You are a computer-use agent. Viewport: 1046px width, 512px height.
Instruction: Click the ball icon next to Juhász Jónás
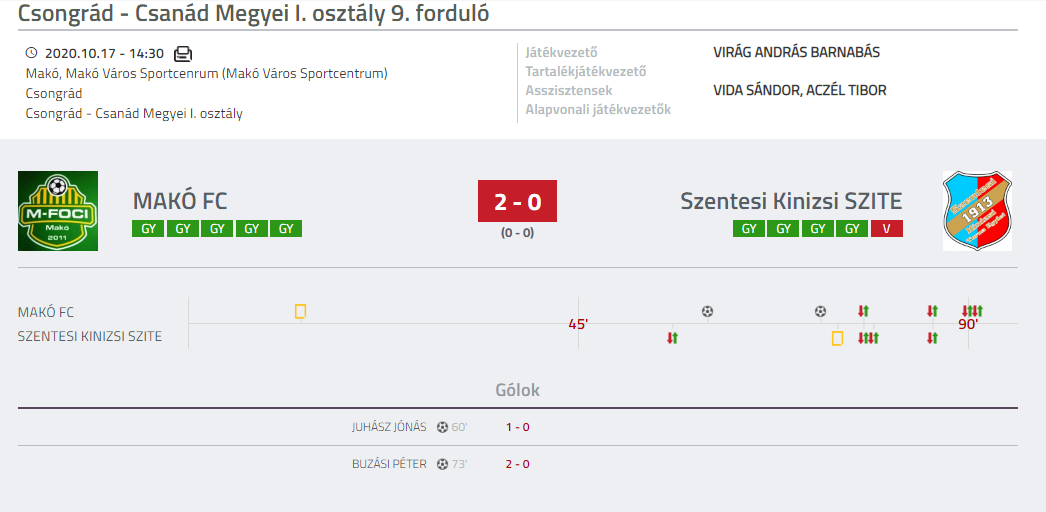[442, 427]
